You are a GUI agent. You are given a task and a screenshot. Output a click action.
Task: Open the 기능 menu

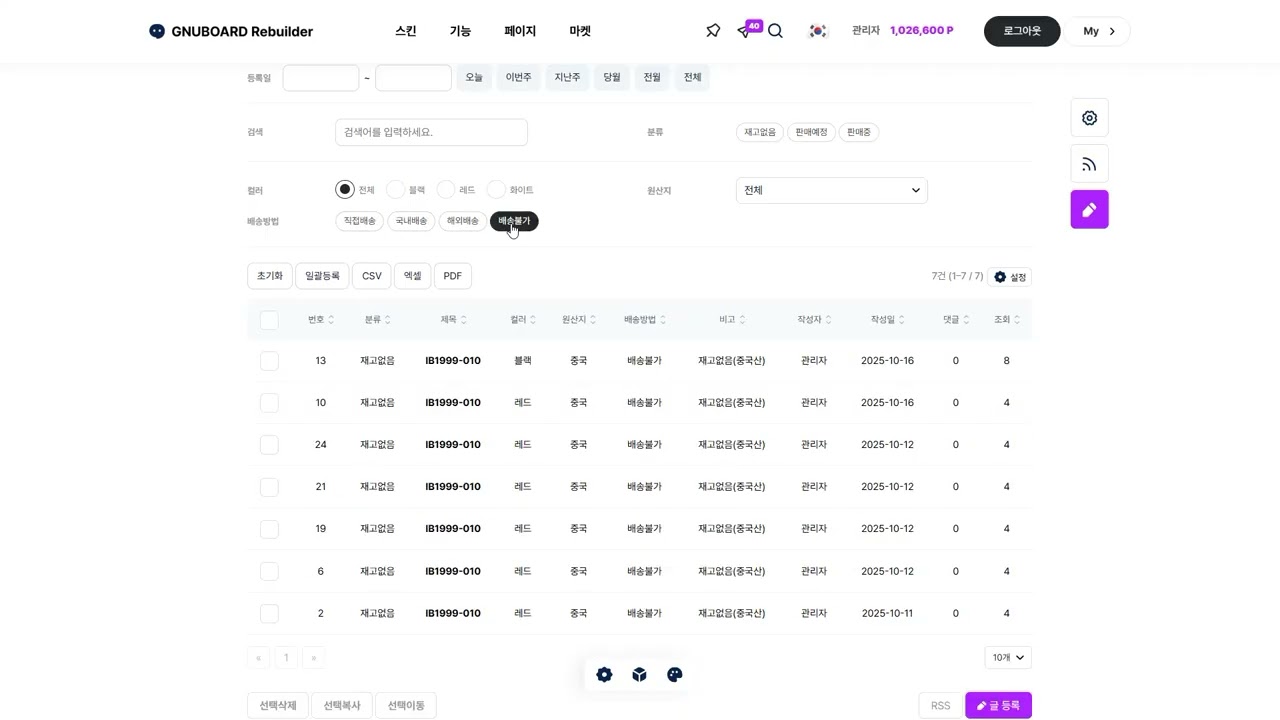point(460,31)
